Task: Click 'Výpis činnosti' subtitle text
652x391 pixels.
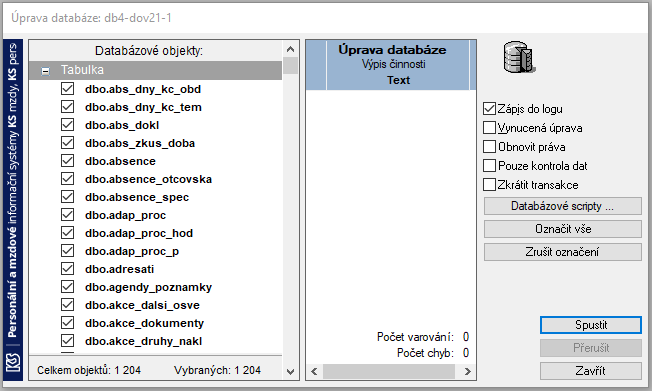Action: 393,64
